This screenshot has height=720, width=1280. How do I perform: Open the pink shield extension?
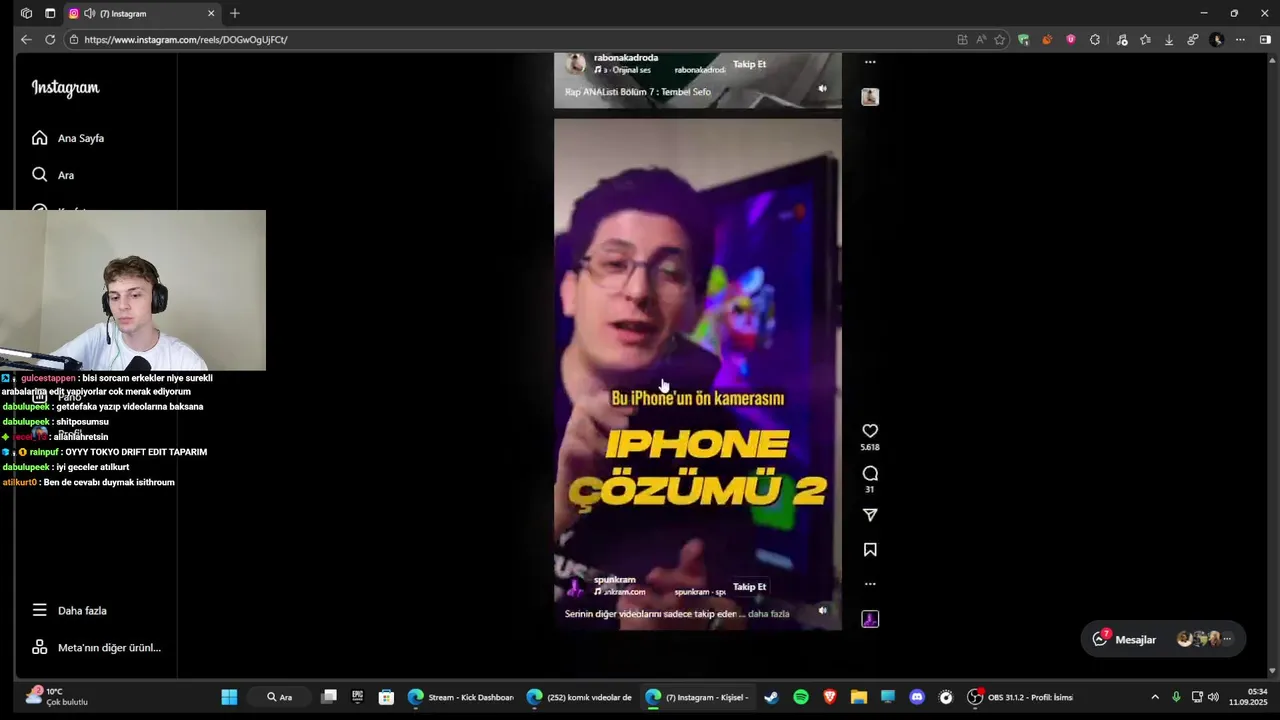[1071, 40]
